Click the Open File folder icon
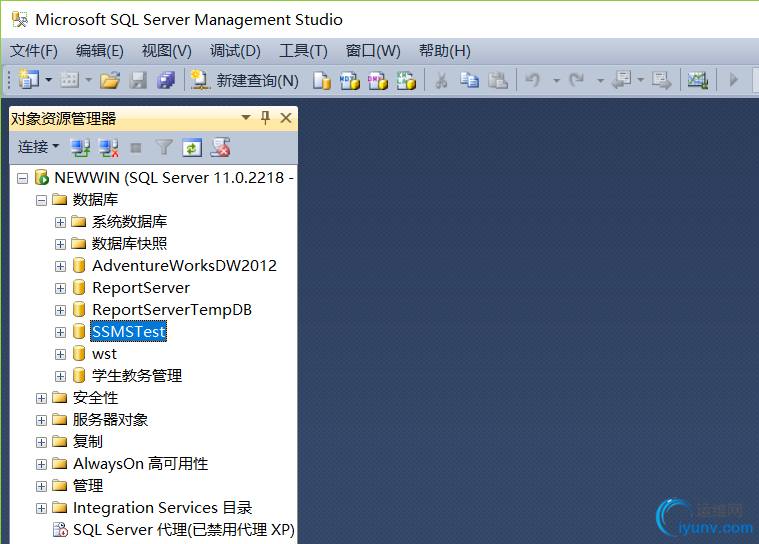Image resolution: width=759 pixels, height=544 pixels. (110, 80)
